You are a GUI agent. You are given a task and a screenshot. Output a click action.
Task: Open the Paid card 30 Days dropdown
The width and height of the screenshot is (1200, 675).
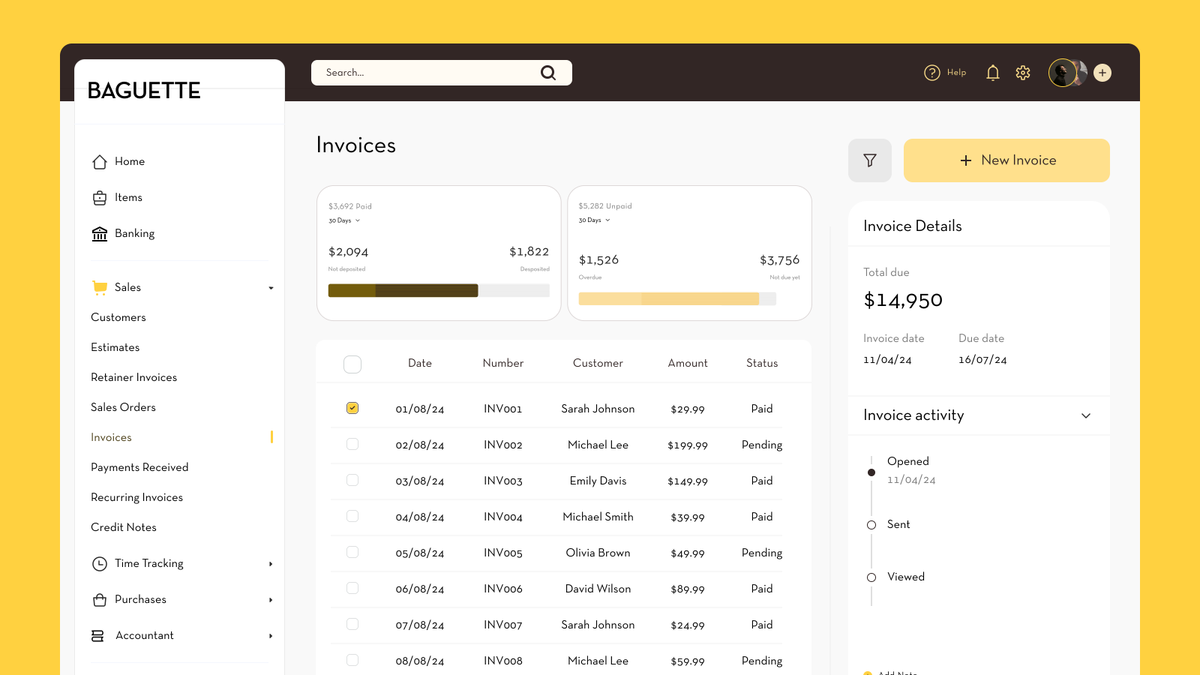click(x=344, y=220)
